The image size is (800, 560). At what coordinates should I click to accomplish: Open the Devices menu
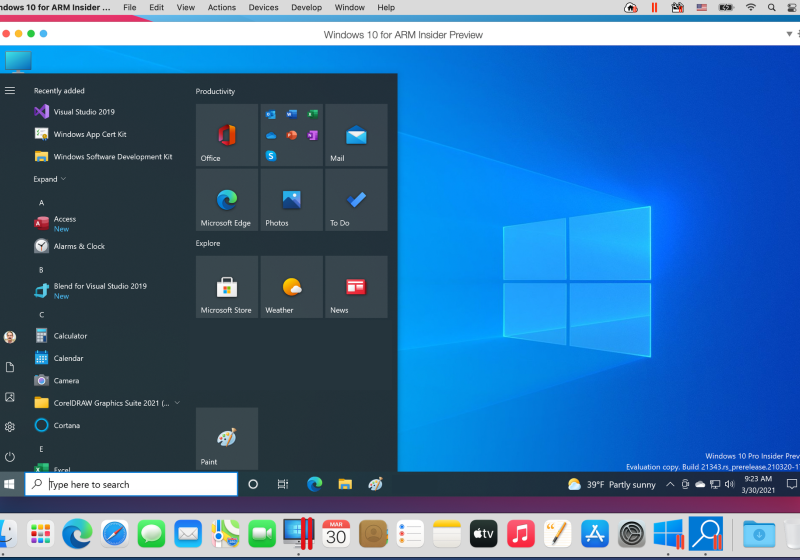coord(263,7)
